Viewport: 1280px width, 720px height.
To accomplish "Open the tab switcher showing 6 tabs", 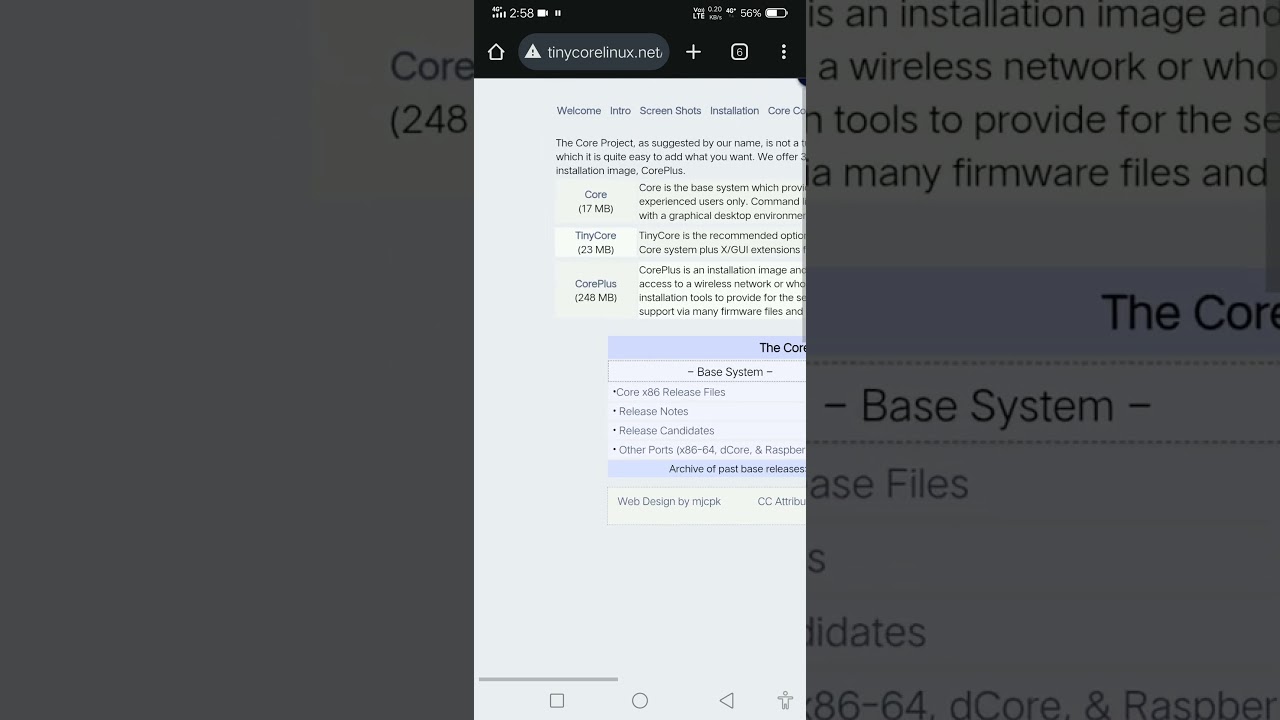I will click(739, 52).
